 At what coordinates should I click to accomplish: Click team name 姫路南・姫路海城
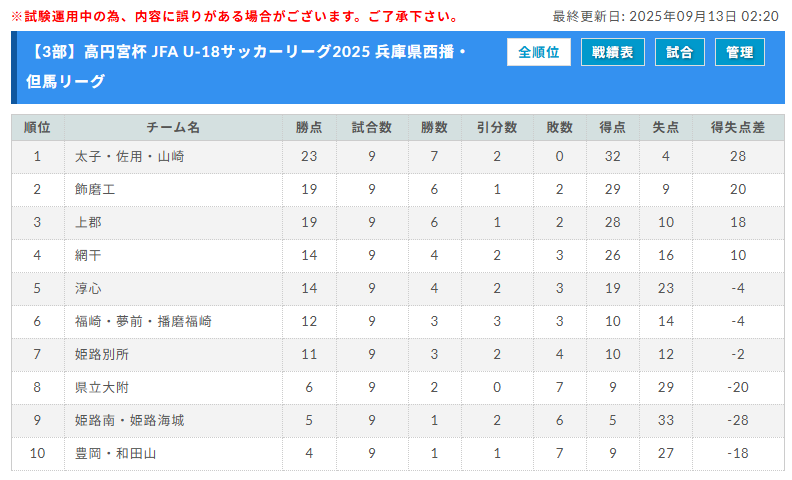point(130,420)
